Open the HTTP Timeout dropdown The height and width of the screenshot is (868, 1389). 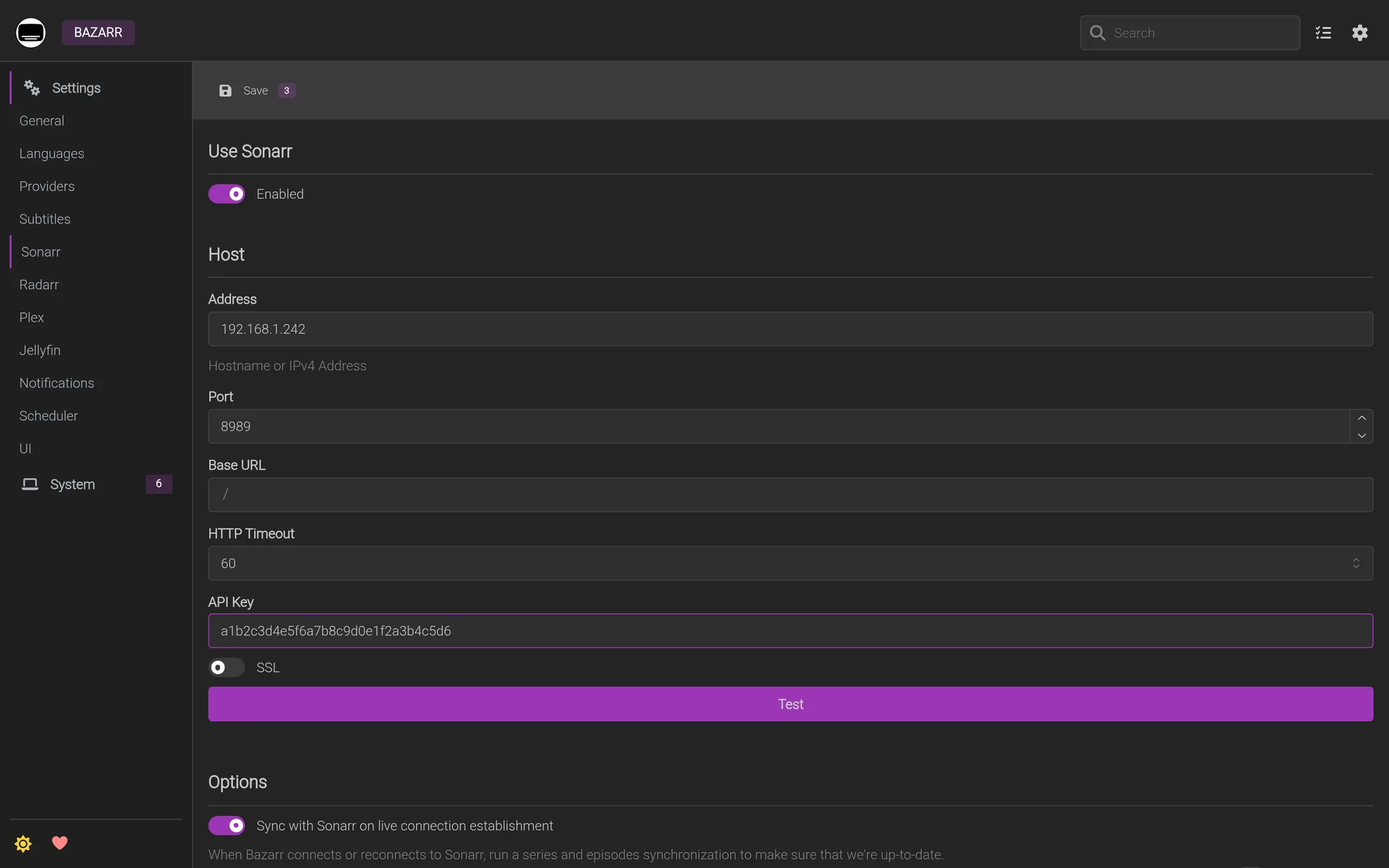790,563
